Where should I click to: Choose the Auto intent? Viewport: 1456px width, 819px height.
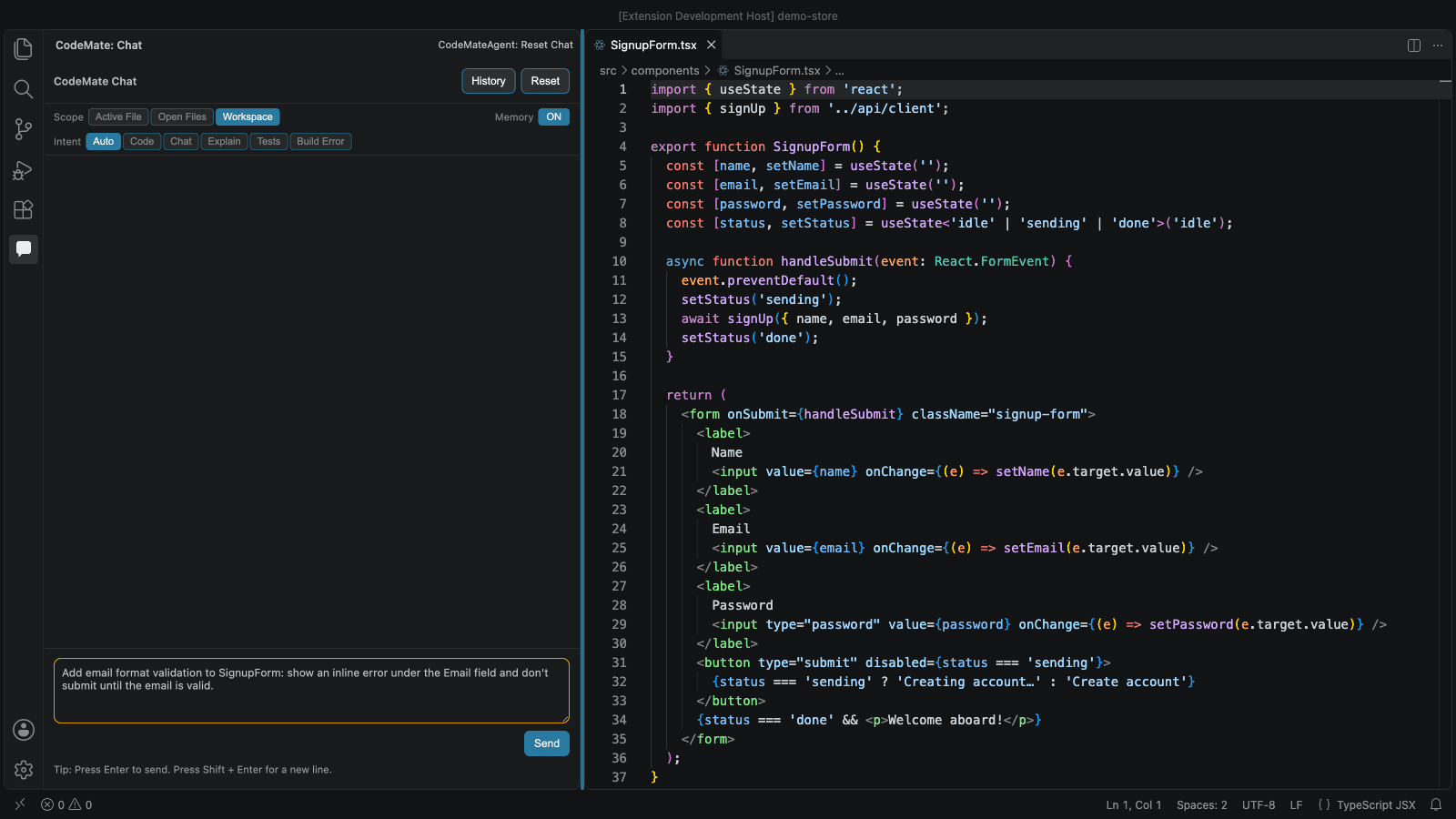pos(104,141)
